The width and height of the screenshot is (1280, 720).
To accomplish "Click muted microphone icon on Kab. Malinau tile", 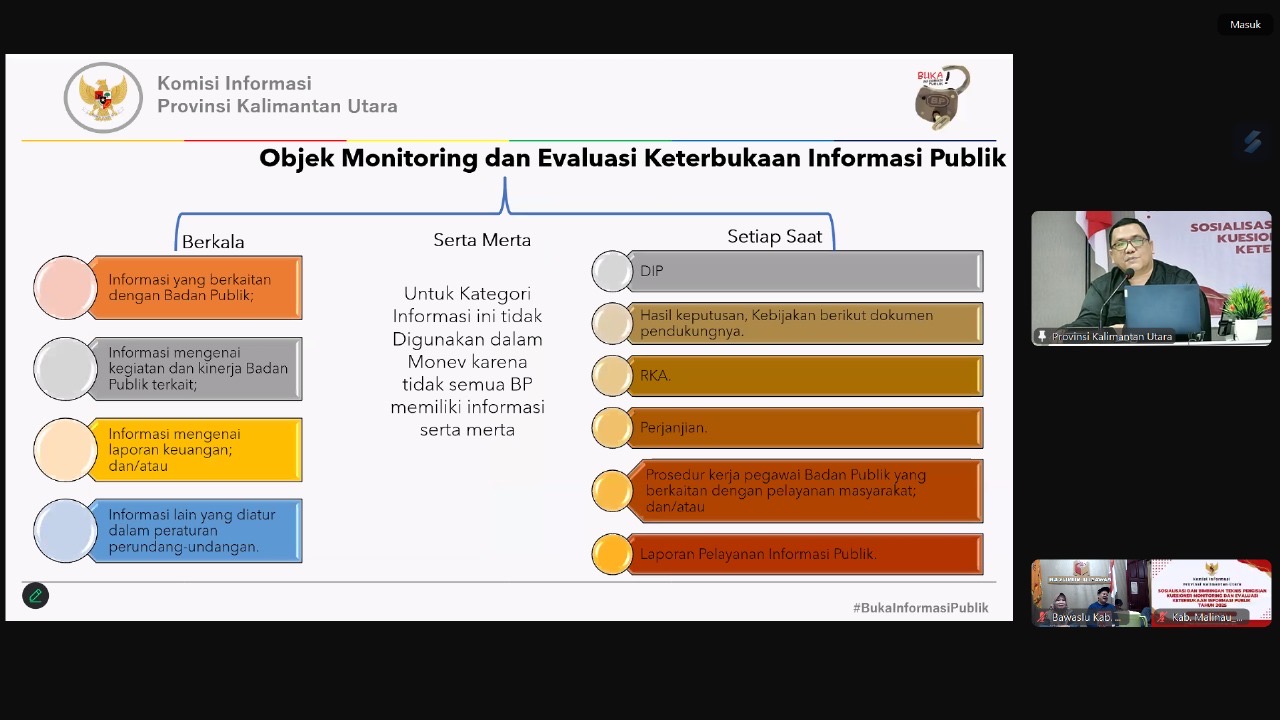I will (1163, 618).
